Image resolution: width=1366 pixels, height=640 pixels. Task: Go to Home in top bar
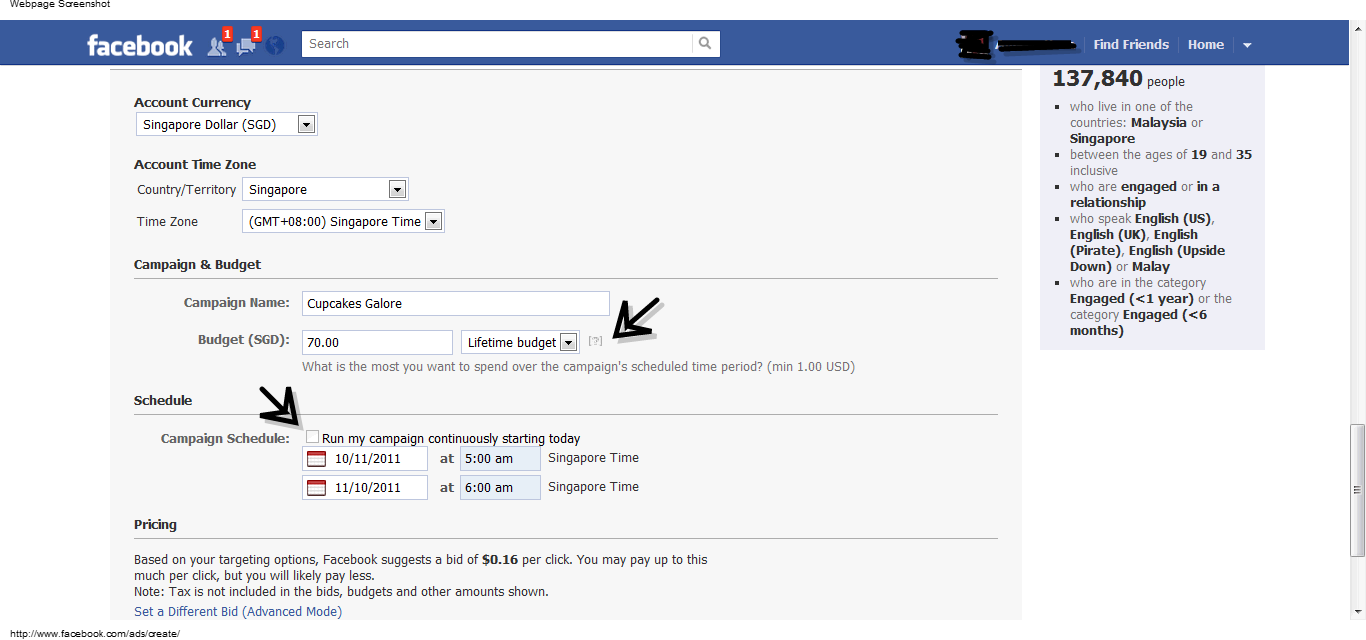coord(1206,45)
